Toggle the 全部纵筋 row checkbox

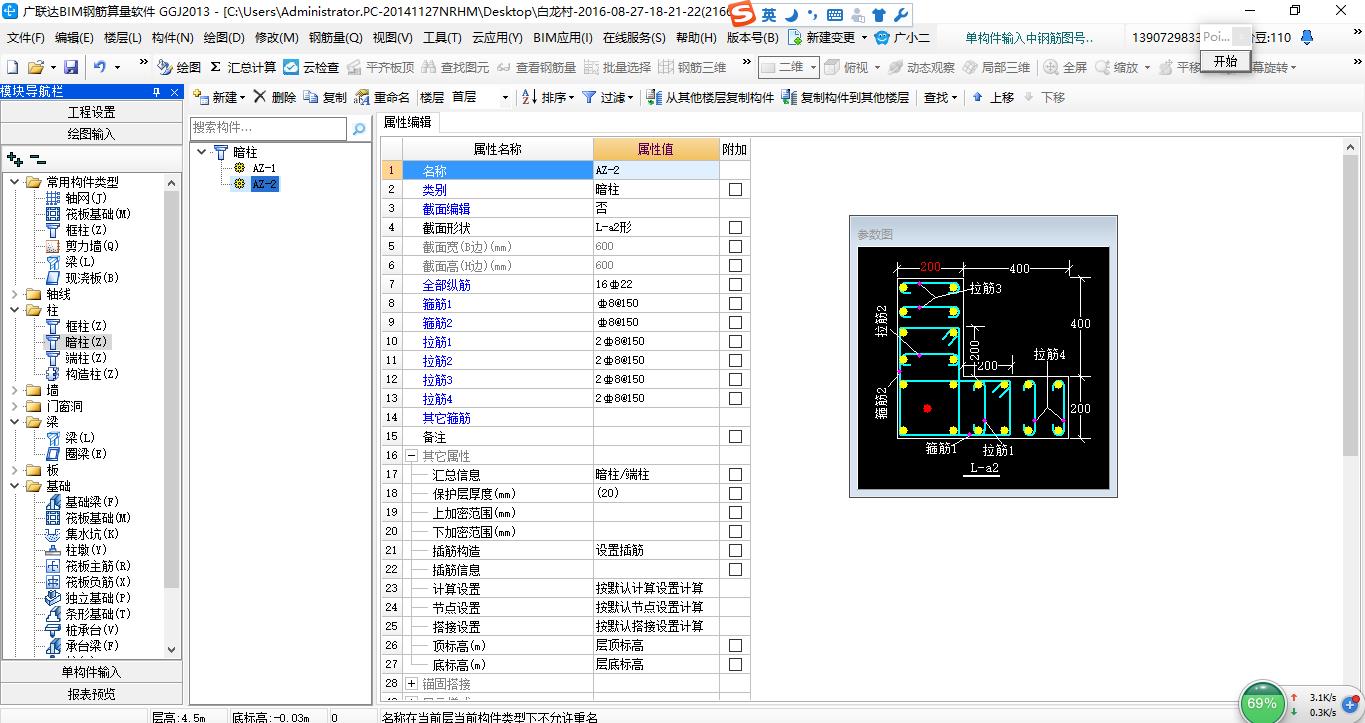point(735,284)
